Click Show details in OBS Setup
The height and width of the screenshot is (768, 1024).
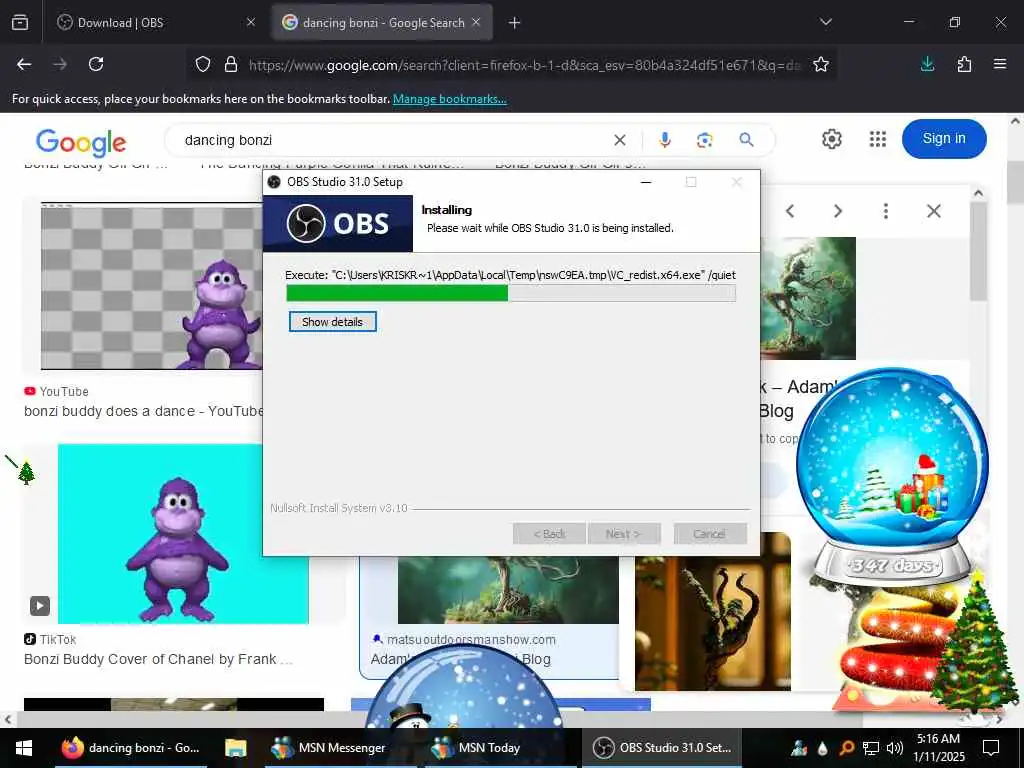click(332, 322)
